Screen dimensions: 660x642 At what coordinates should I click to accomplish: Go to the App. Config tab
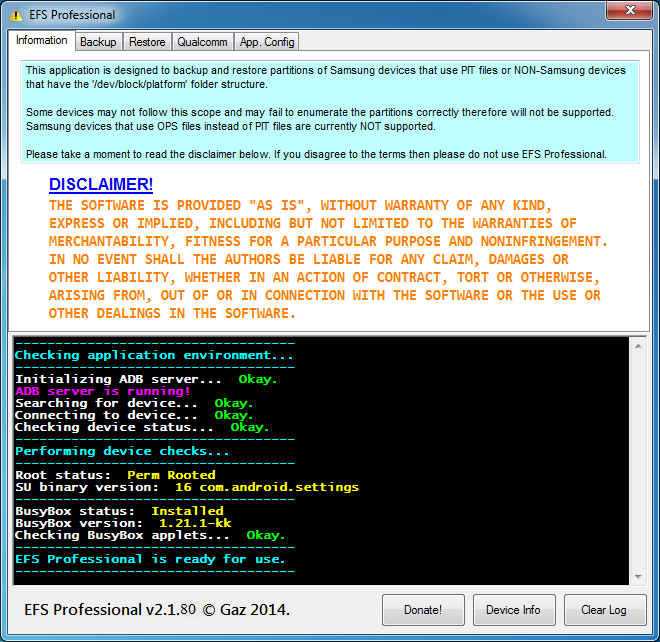point(267,42)
